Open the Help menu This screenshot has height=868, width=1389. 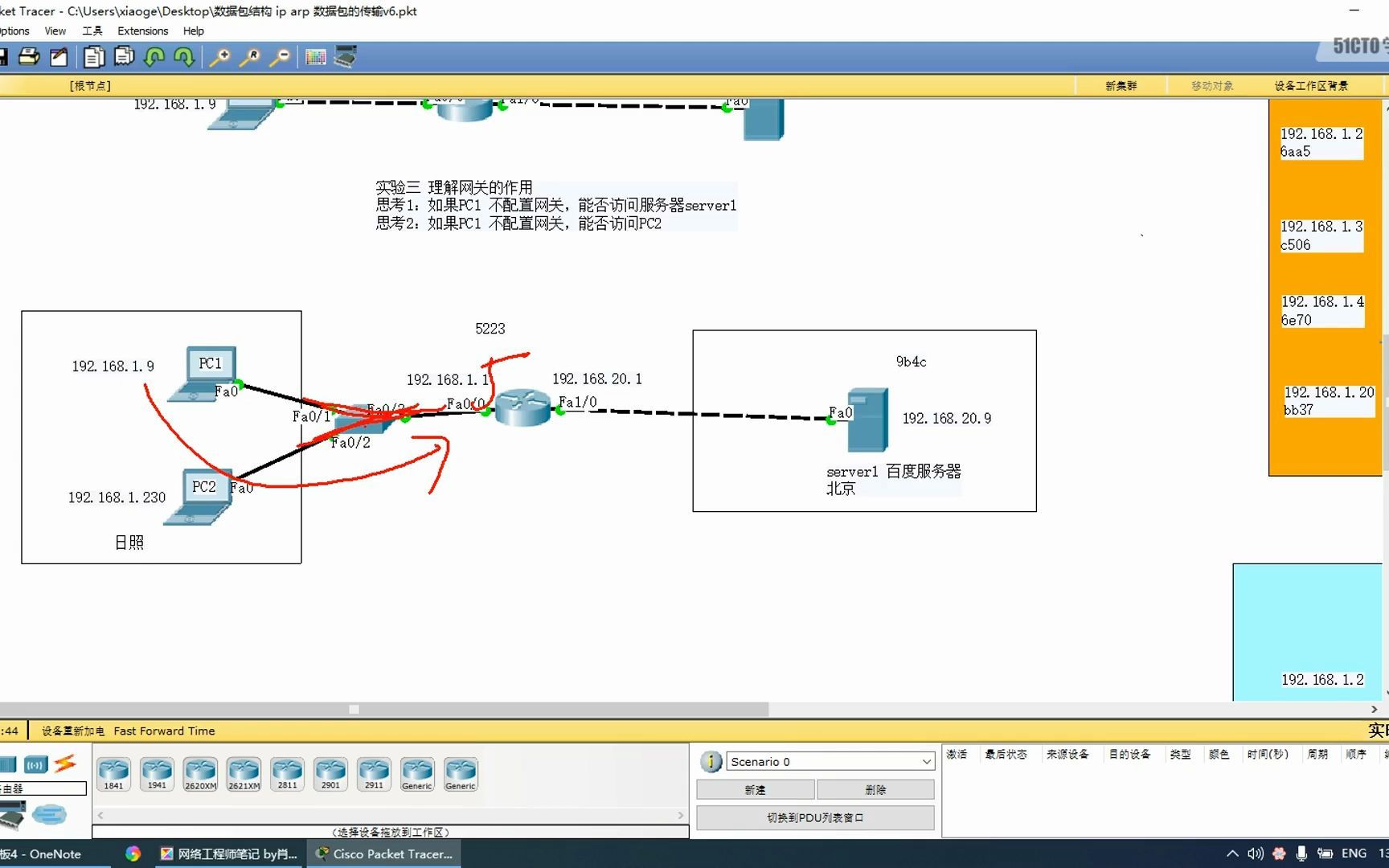[x=194, y=31]
